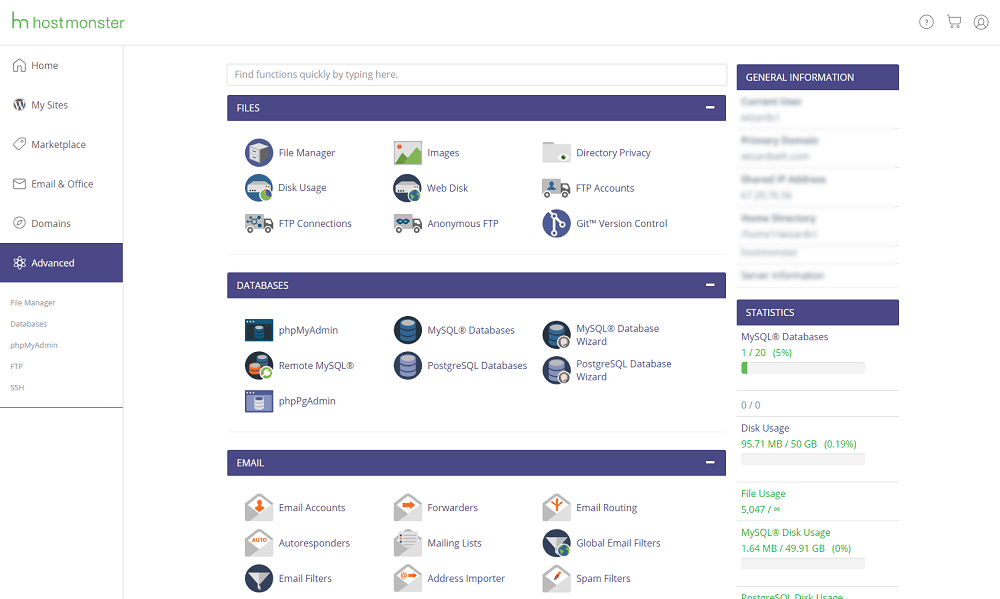The height and width of the screenshot is (599, 1000).
Task: Select the Advanced sidebar item
Action: coord(61,263)
